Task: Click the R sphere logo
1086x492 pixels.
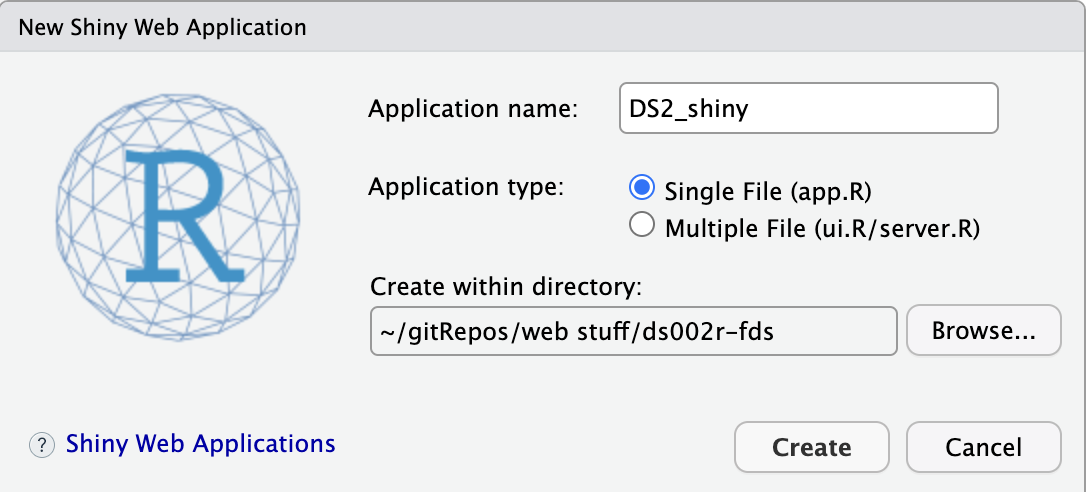Action: pos(177,216)
